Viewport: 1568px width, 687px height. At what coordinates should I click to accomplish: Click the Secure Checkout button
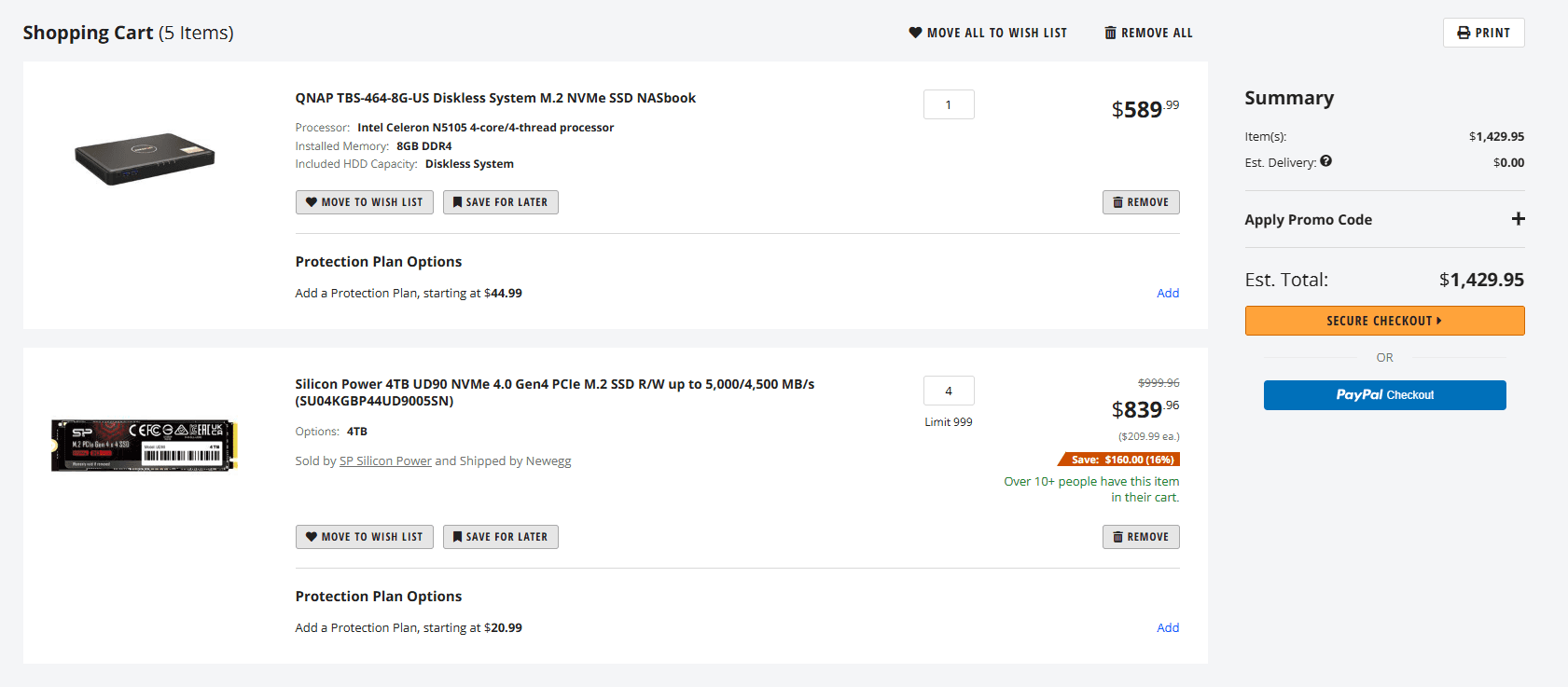point(1384,321)
